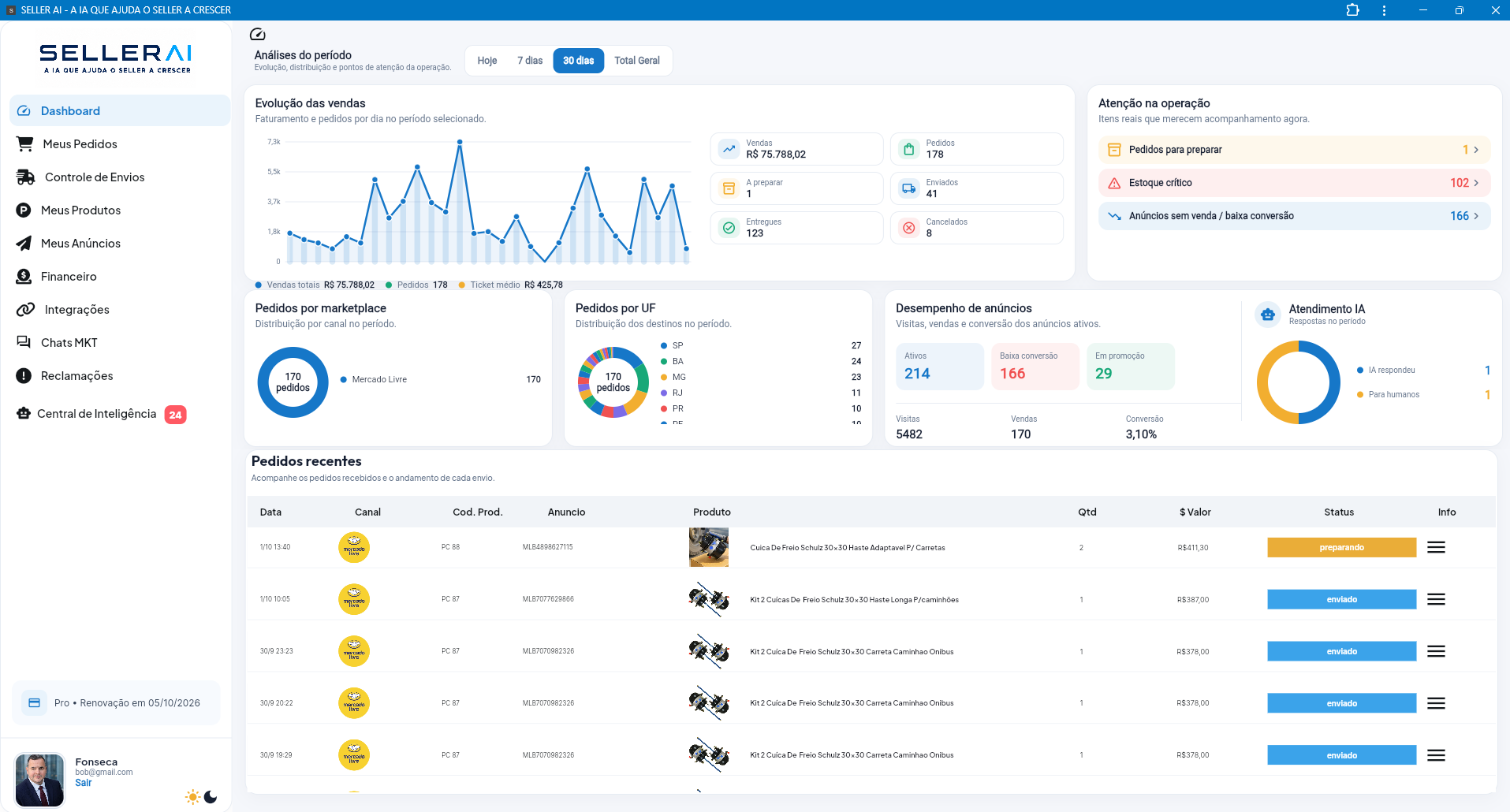
Task: Click the Atendimento IA robot icon
Action: tap(1268, 315)
